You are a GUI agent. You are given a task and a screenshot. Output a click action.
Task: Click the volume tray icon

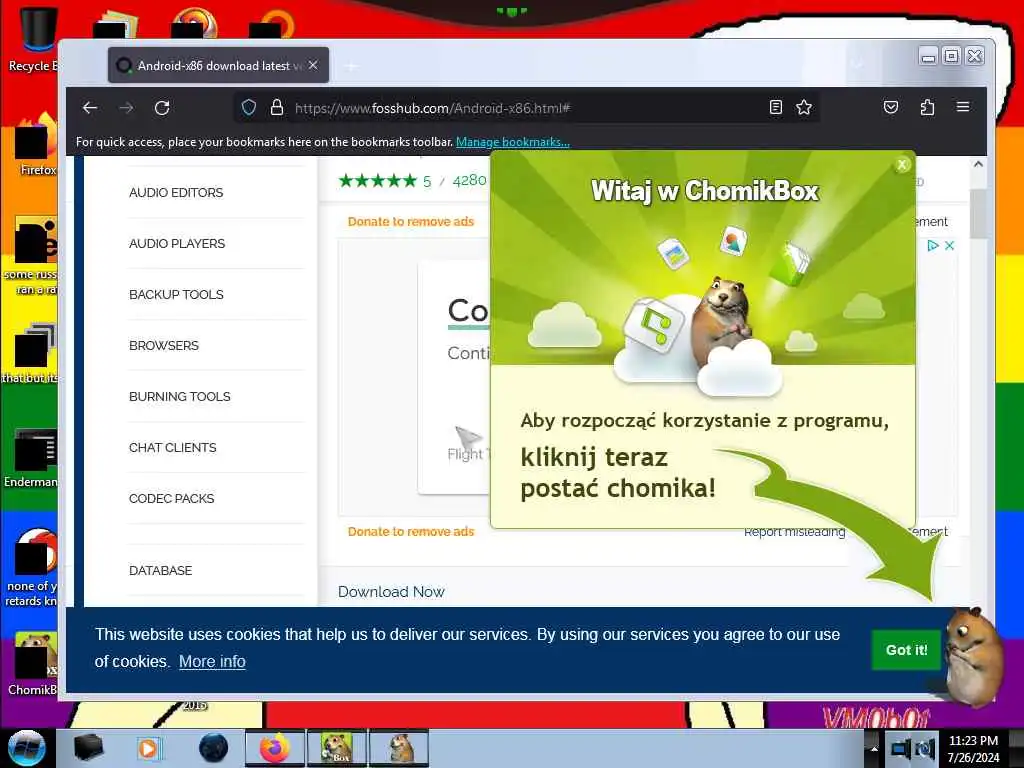click(925, 748)
